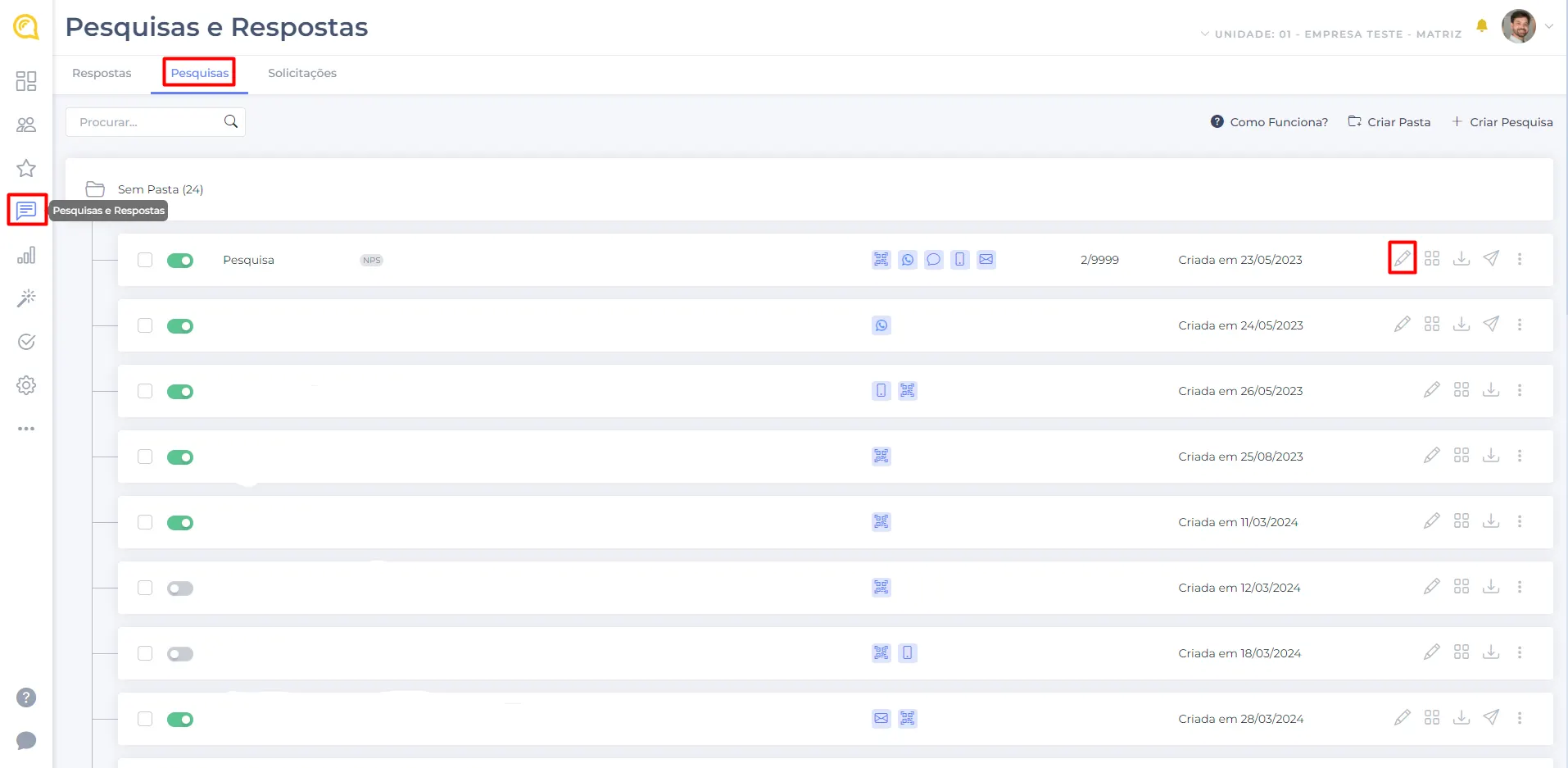Enable the toggle for the 12/03/2024 survey

[180, 588]
